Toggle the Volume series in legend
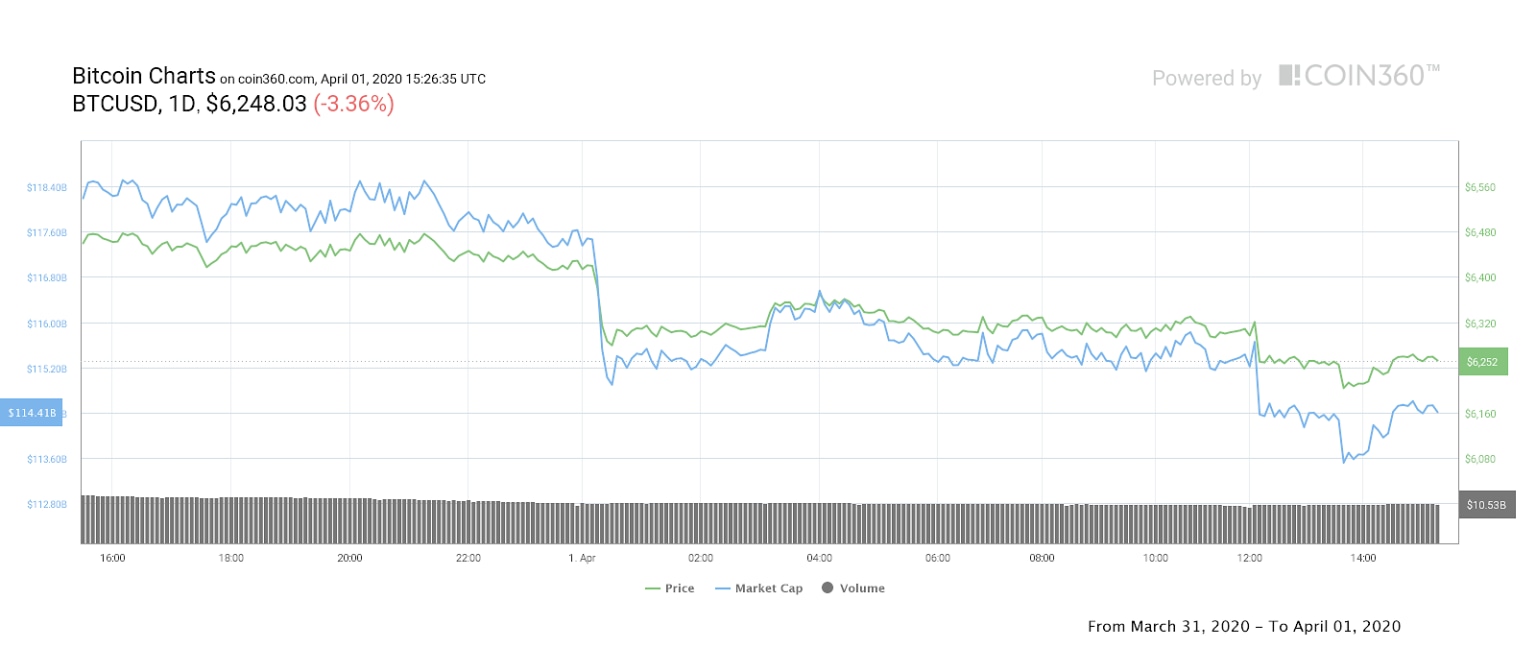Screen dimensions: 1536x672 pos(853,588)
